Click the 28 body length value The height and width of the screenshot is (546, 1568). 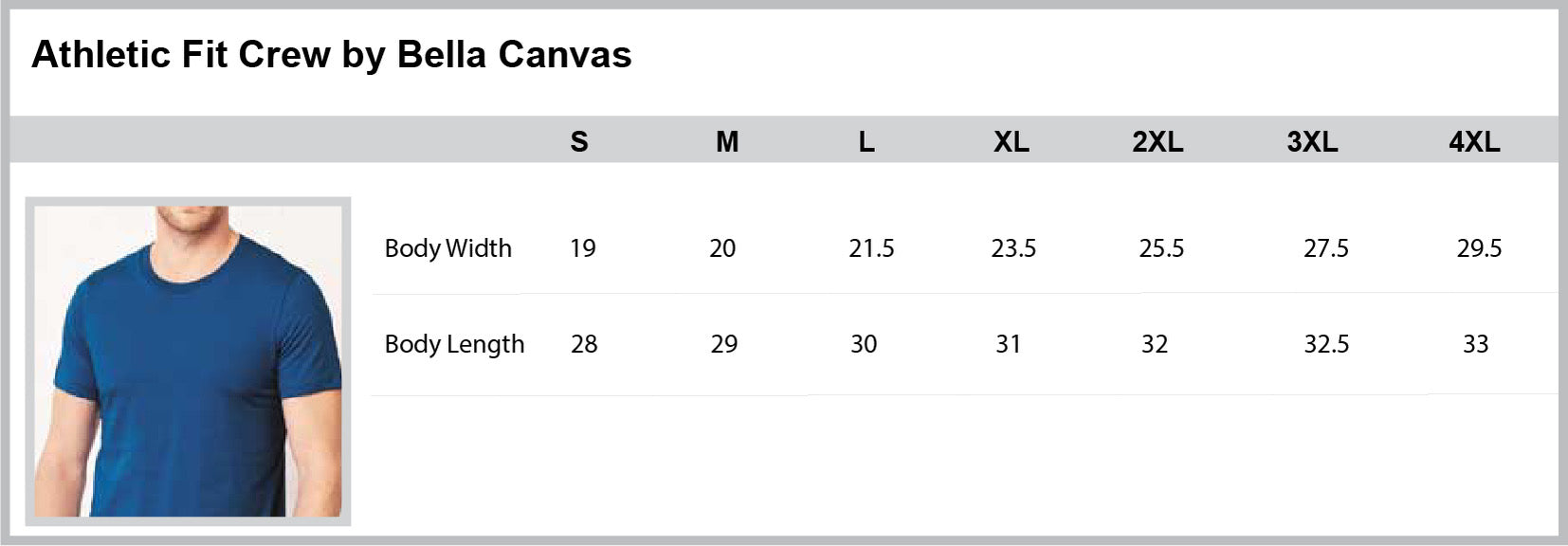tap(584, 344)
